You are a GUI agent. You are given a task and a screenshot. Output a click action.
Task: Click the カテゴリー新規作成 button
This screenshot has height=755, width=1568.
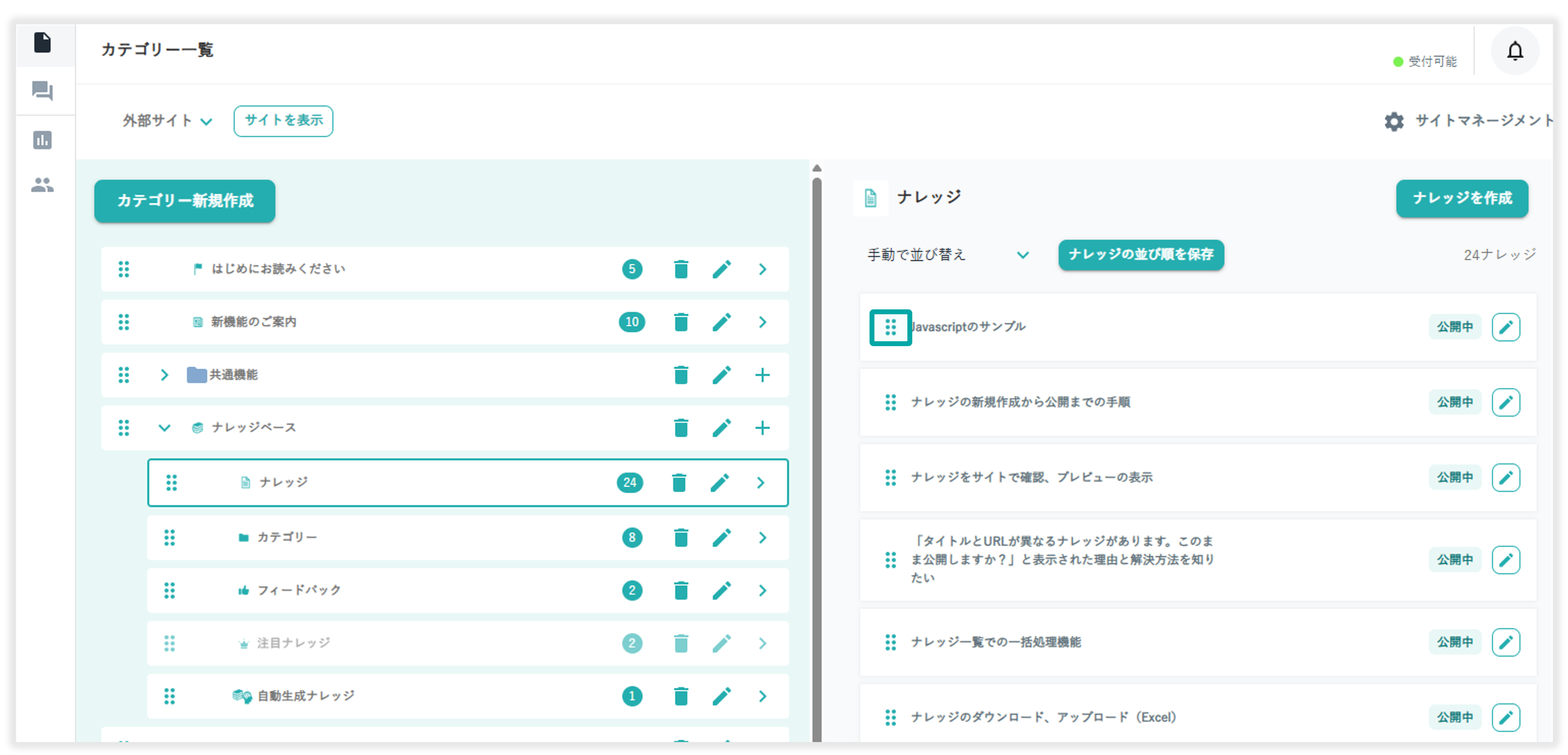click(x=184, y=201)
